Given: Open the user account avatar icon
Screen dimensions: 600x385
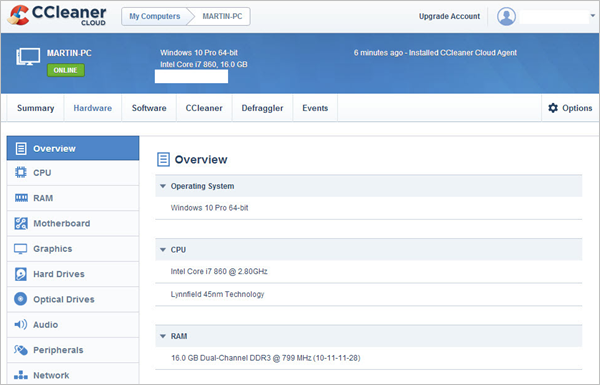Looking at the screenshot, I should pyautogui.click(x=506, y=16).
